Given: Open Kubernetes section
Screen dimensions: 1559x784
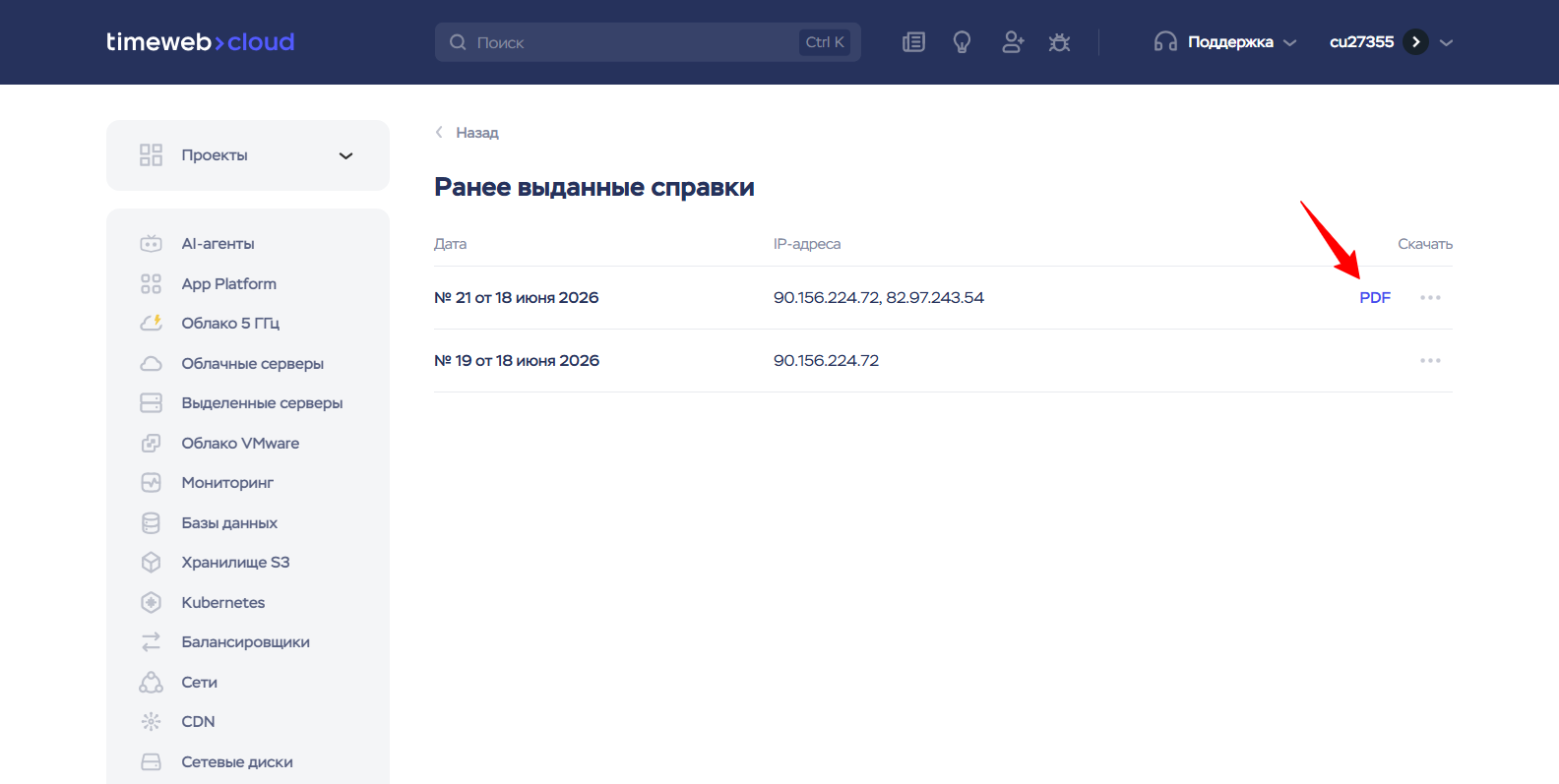Looking at the screenshot, I should coord(222,602).
